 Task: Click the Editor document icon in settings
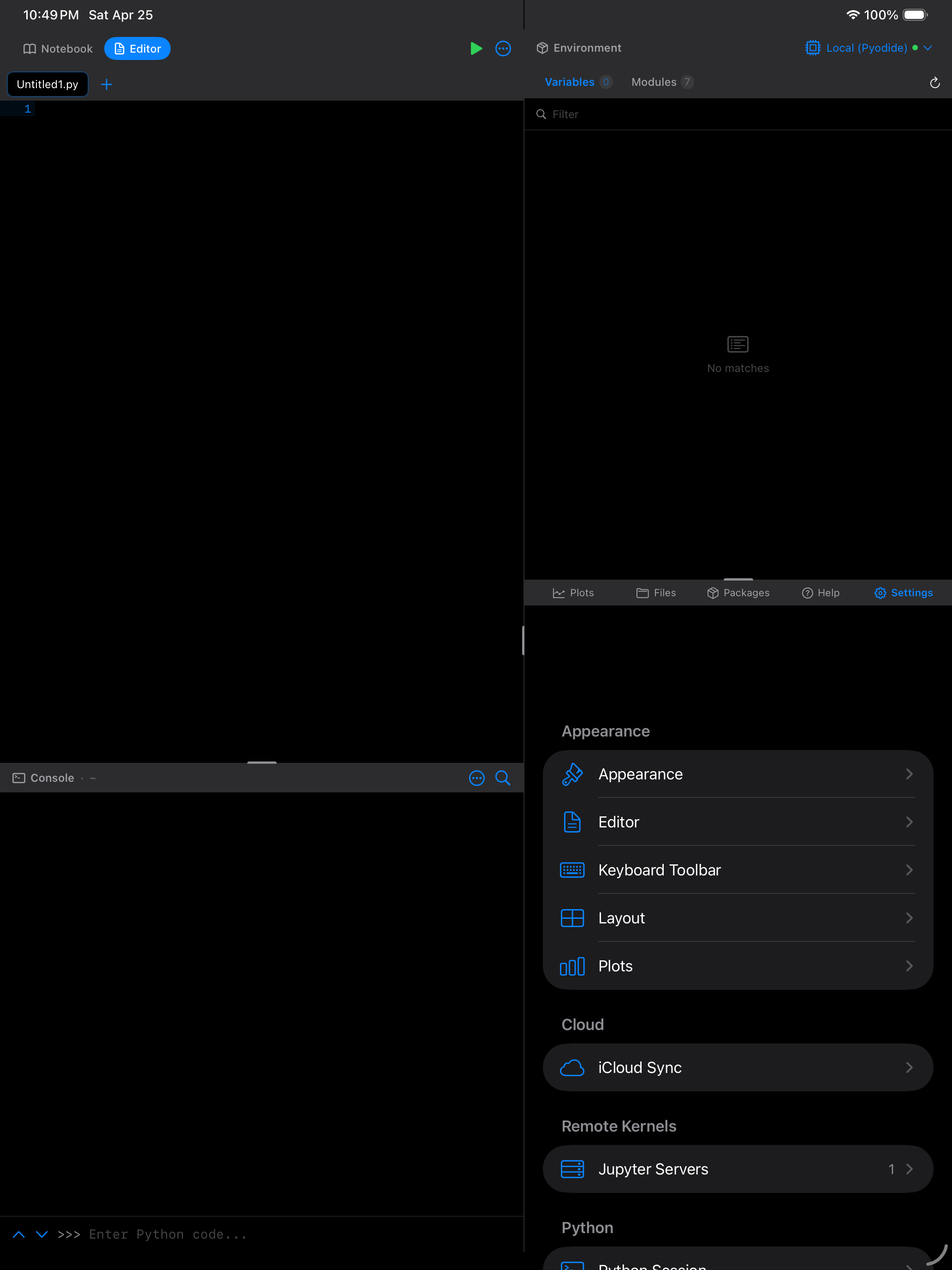point(572,822)
